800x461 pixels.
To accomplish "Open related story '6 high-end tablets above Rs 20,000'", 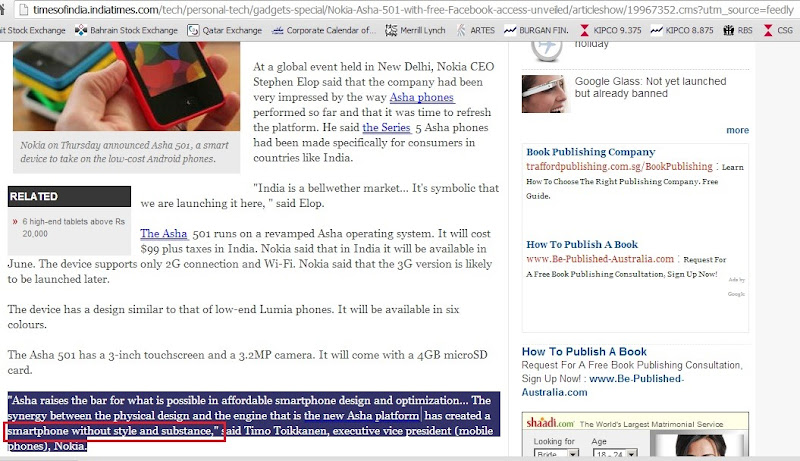I will pos(73,227).
